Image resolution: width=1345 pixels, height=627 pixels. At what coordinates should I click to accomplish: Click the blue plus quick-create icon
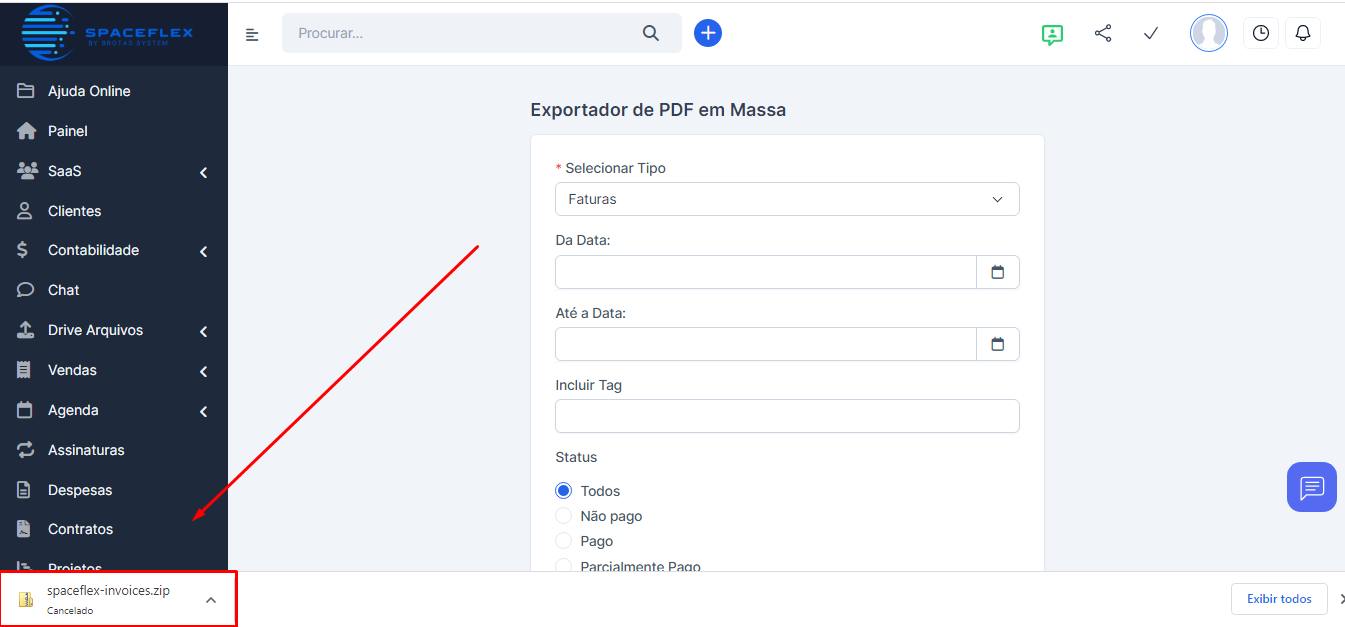(x=708, y=33)
